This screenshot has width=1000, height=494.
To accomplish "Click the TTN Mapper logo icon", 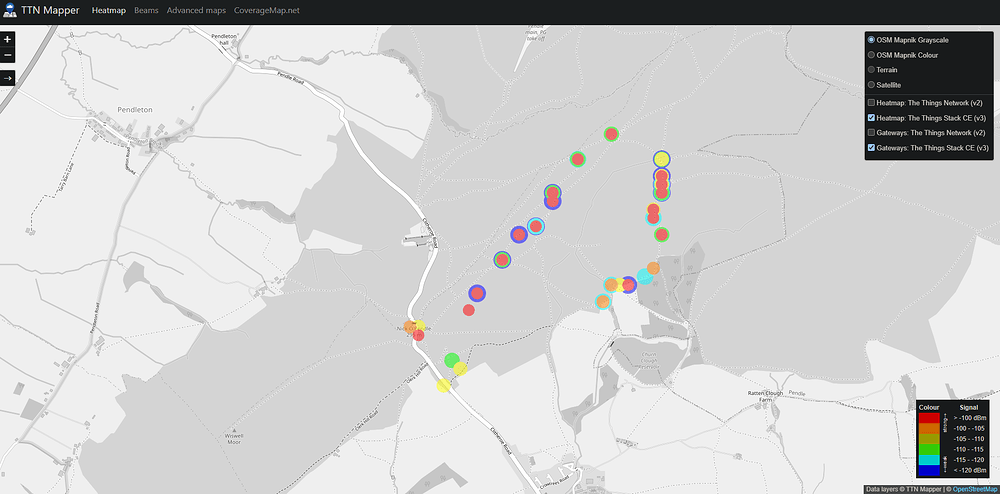I will tap(10, 11).
